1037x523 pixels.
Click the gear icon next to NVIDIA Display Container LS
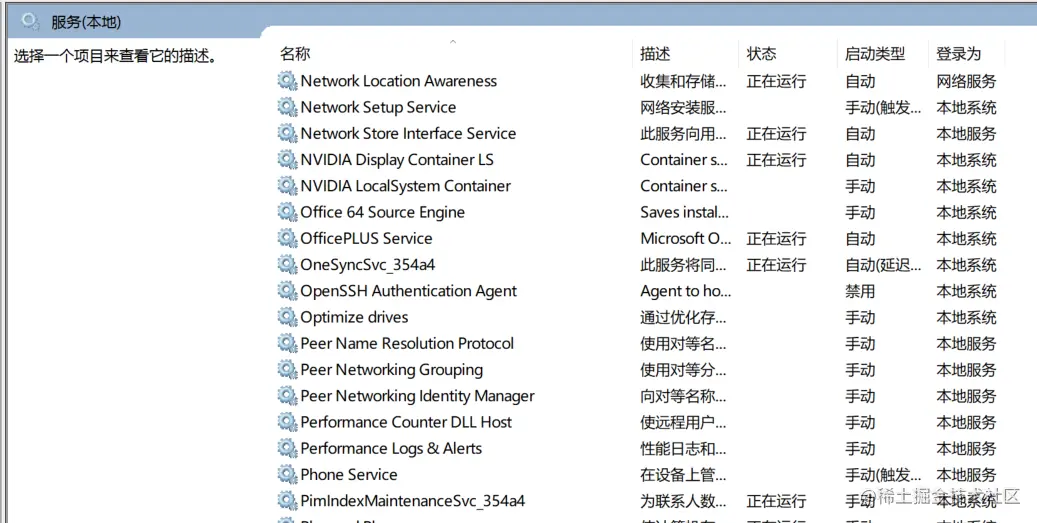point(288,160)
